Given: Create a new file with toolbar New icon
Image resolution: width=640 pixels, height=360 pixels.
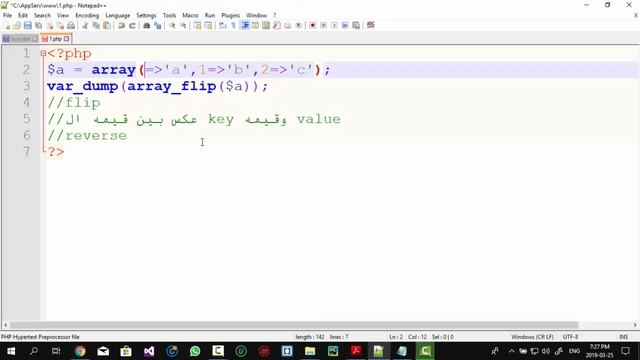Looking at the screenshot, I should (x=7, y=26).
